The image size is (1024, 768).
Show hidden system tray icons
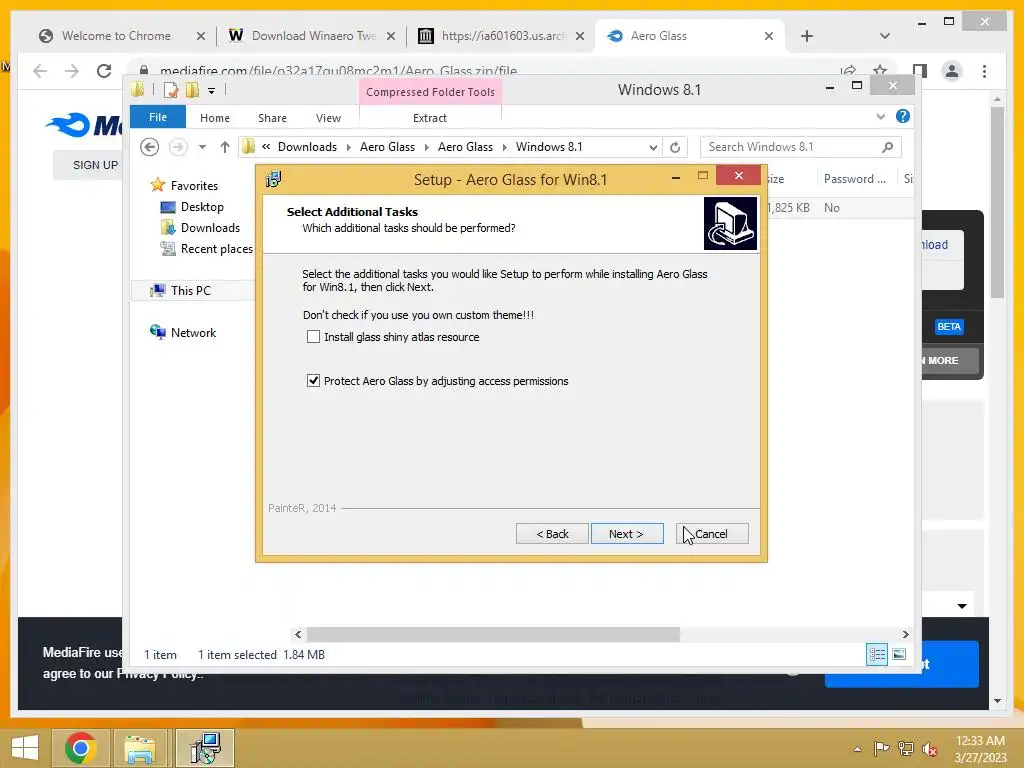tap(857, 749)
